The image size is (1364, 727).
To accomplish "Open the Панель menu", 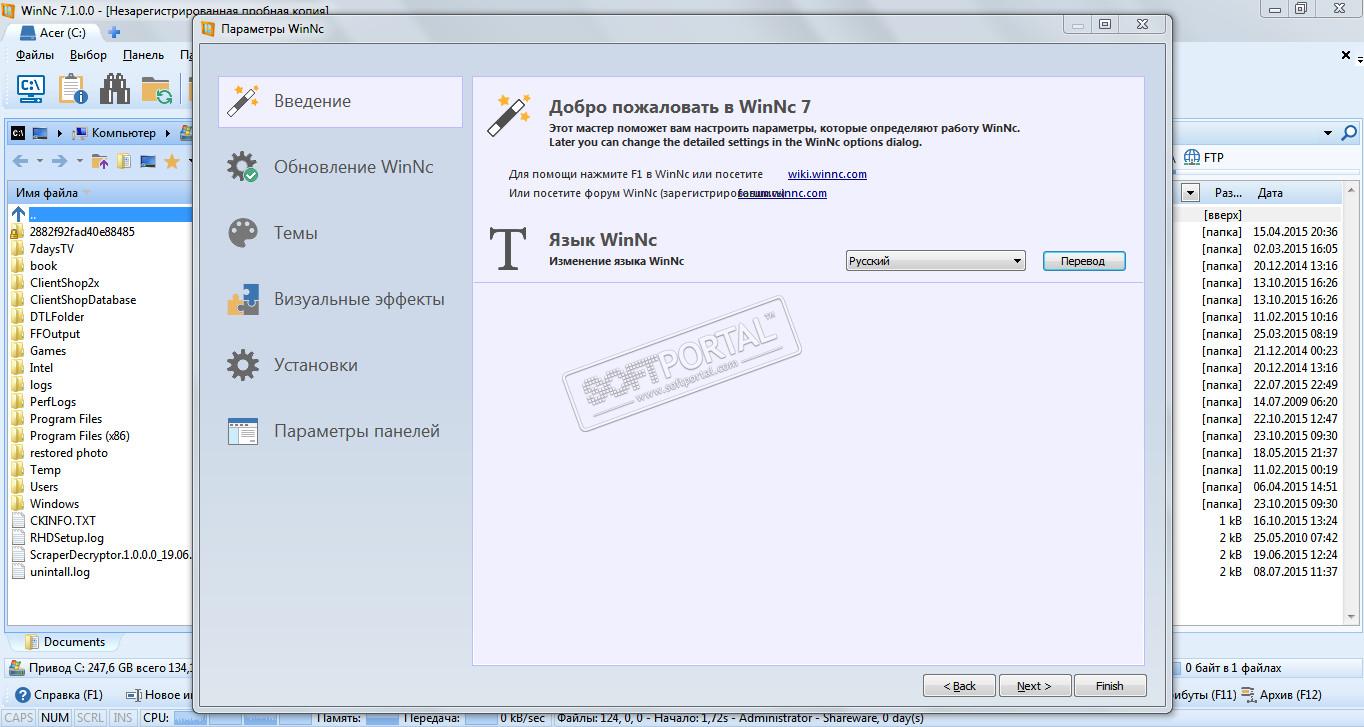I will click(143, 55).
